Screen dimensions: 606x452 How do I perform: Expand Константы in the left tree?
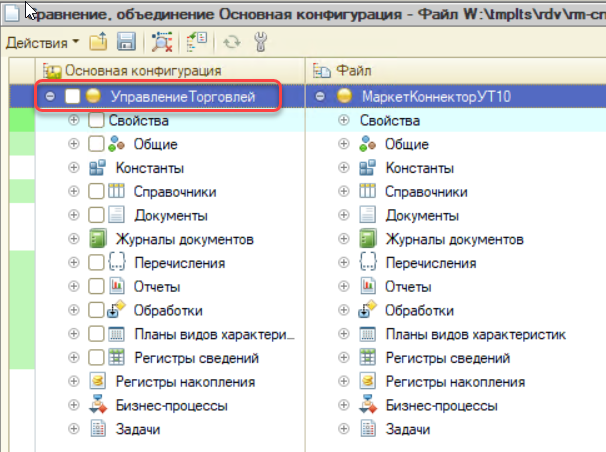(73, 168)
